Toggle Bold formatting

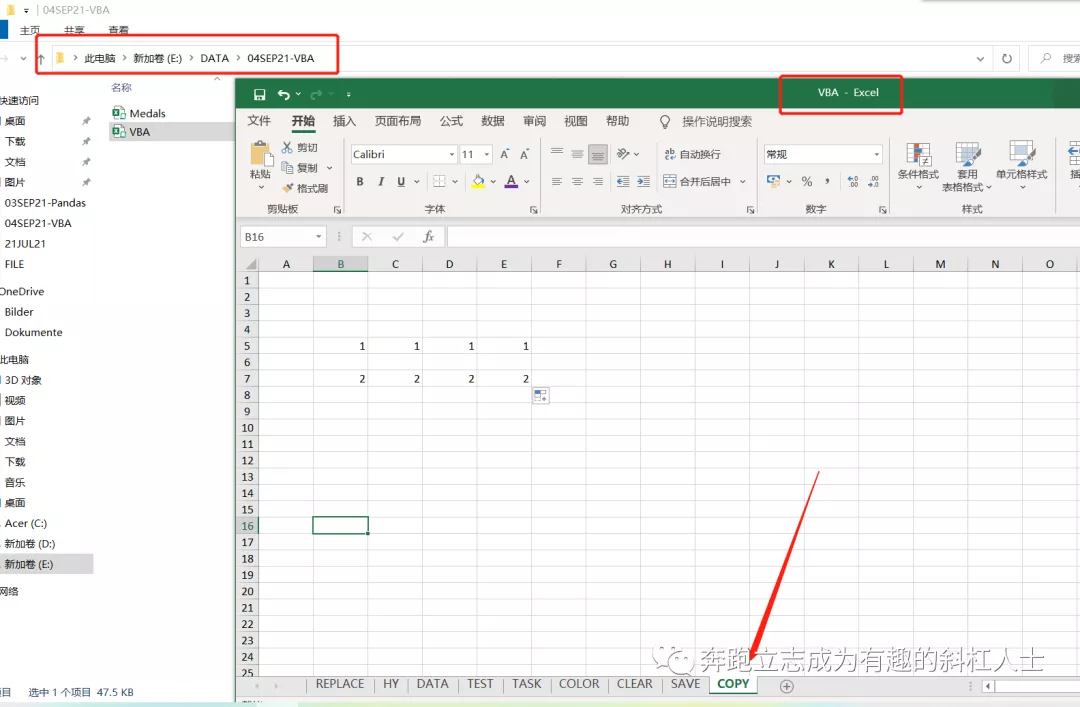click(x=360, y=181)
